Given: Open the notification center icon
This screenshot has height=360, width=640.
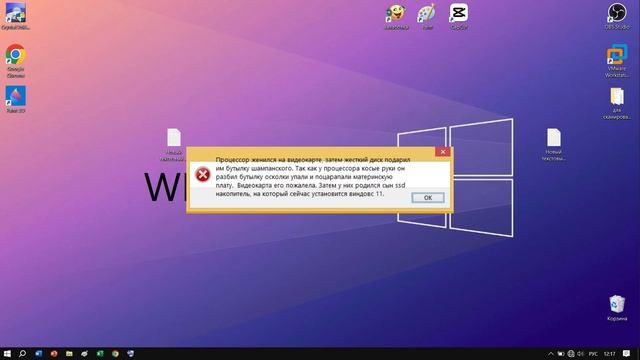Looking at the screenshot, I should (627, 353).
